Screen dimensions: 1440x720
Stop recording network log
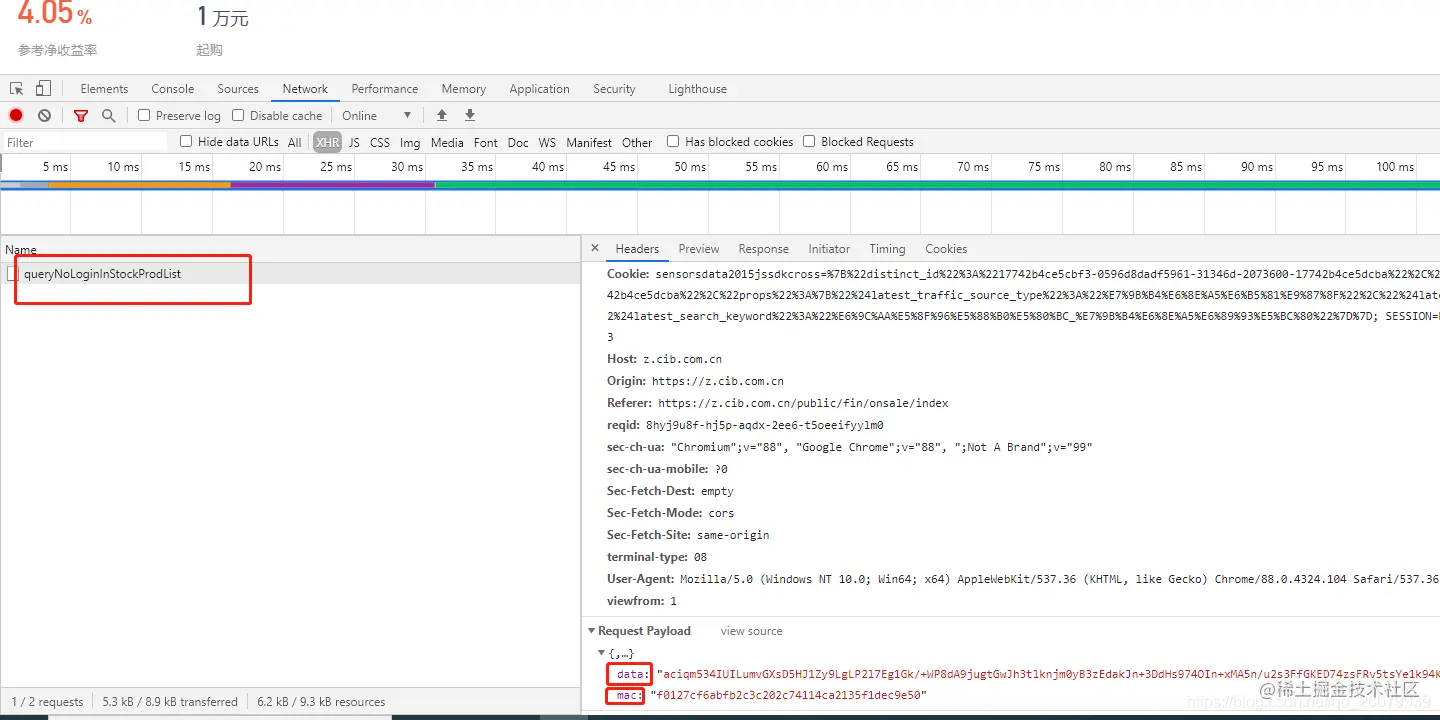pos(16,115)
